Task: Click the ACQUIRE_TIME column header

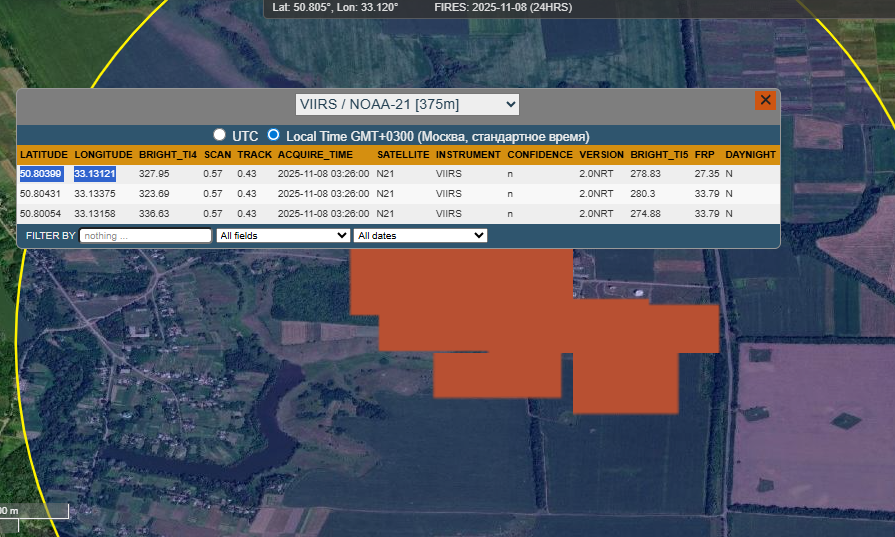Action: click(314, 155)
